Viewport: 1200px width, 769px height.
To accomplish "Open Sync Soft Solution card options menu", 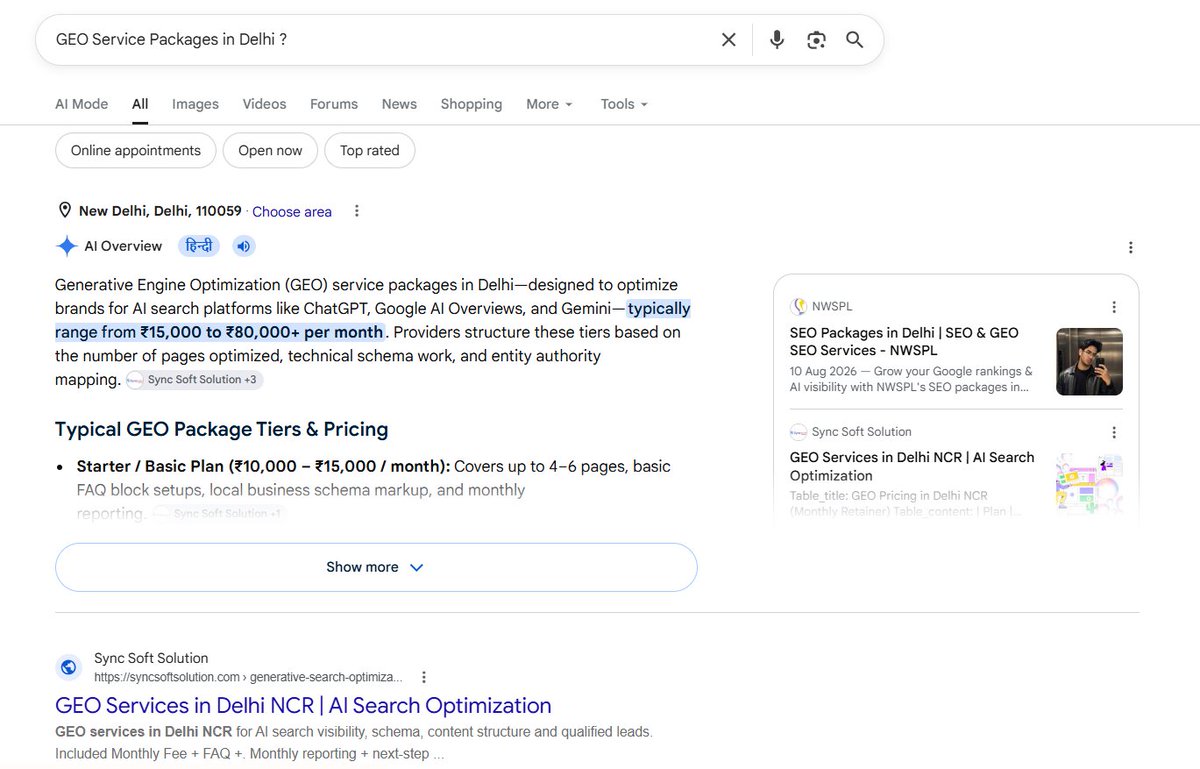I will (x=1114, y=432).
